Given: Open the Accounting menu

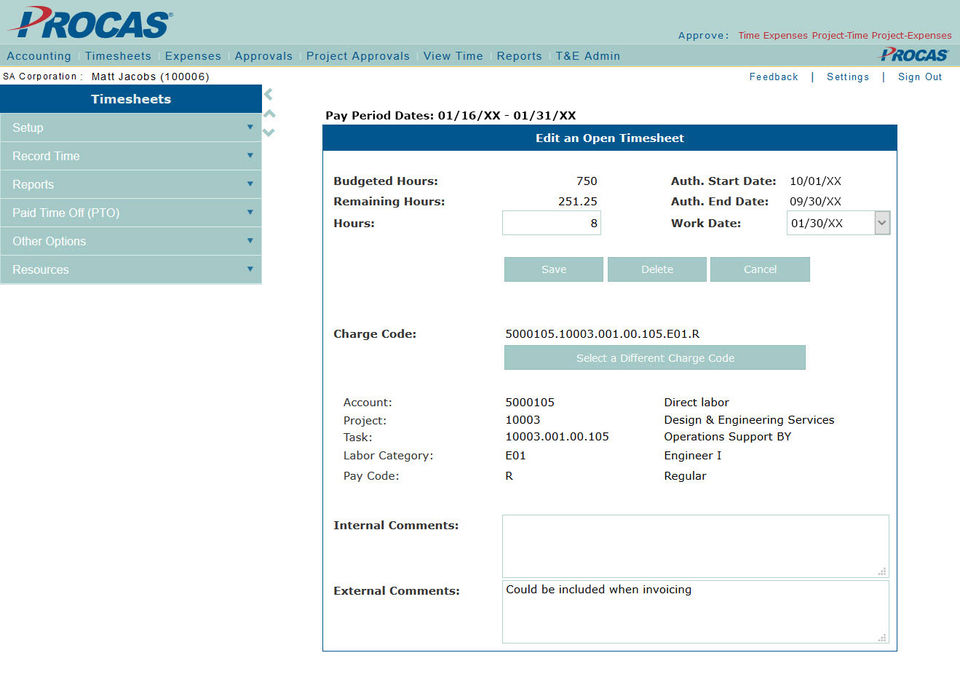Looking at the screenshot, I should click(x=39, y=56).
